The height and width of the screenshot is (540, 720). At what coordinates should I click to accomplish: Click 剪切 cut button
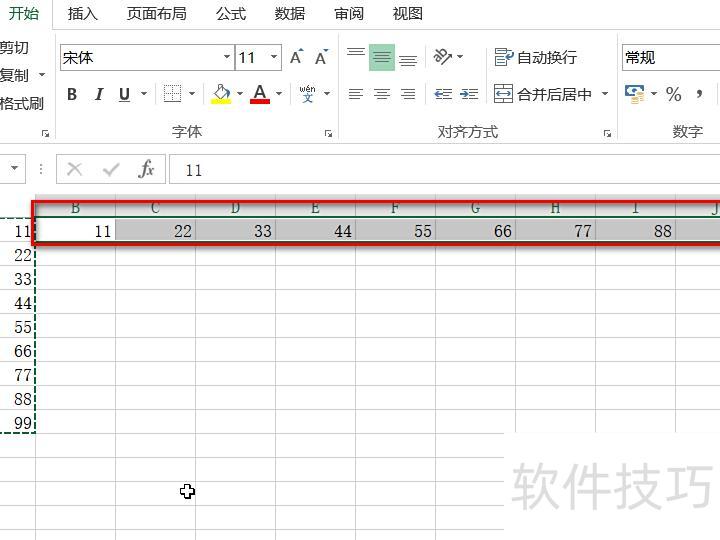[14, 48]
